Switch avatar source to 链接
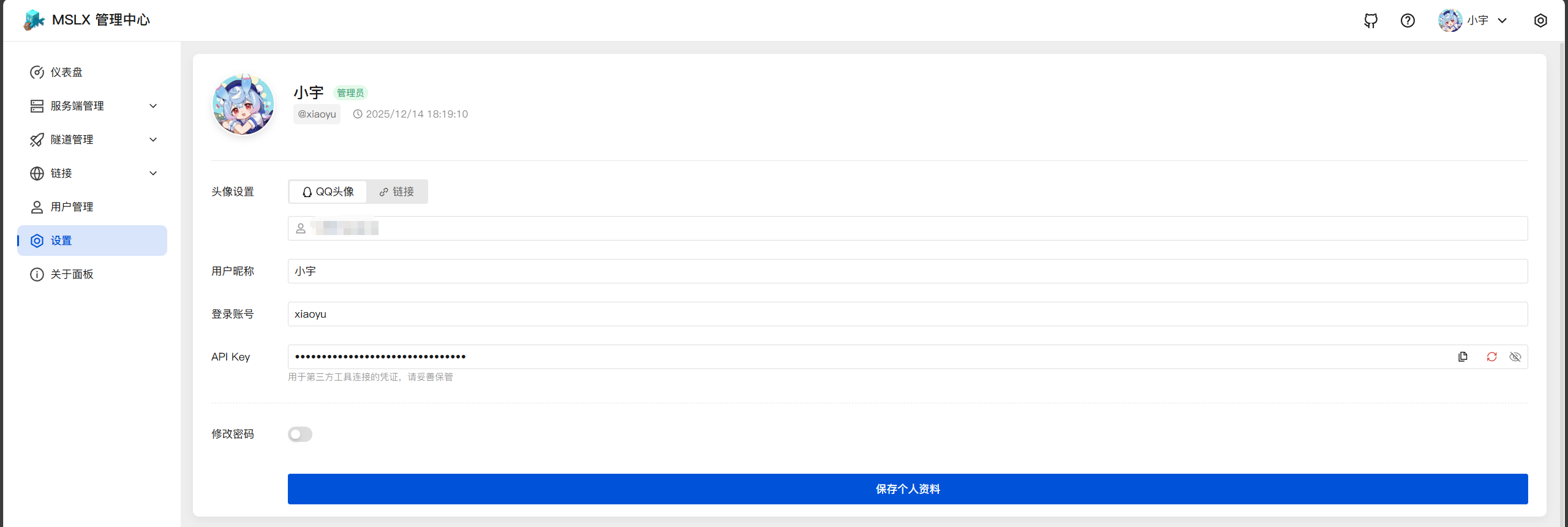Screen dimensions: 1568x527 tap(397, 192)
